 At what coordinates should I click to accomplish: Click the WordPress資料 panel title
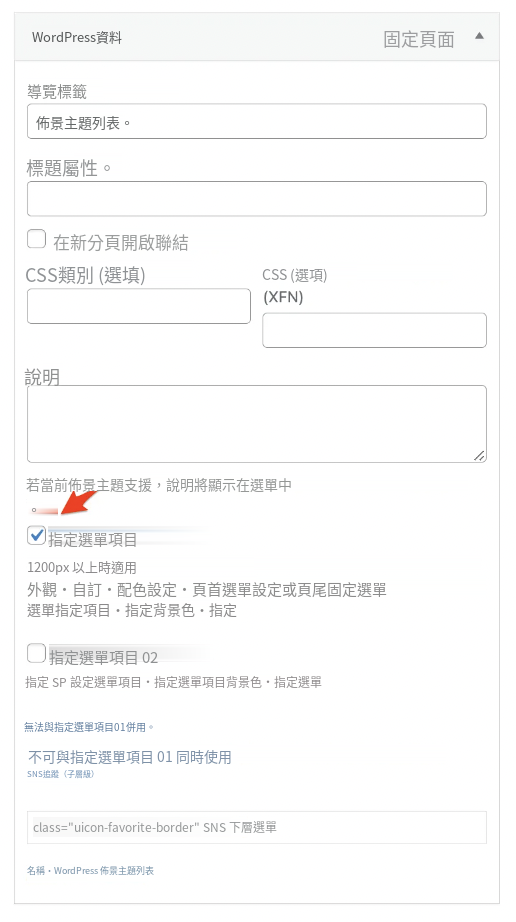coord(77,38)
